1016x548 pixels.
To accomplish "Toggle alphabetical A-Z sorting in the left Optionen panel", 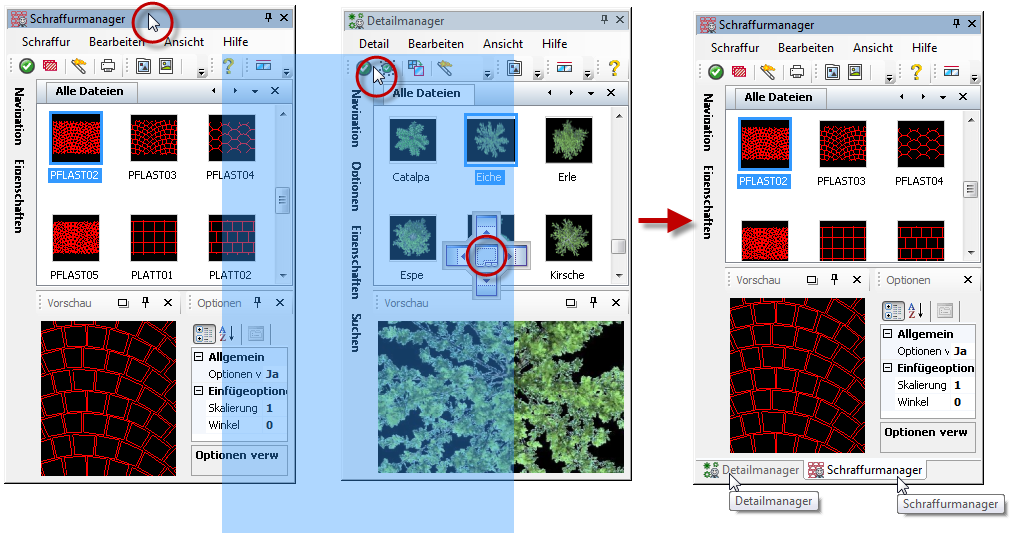I will coord(226,334).
